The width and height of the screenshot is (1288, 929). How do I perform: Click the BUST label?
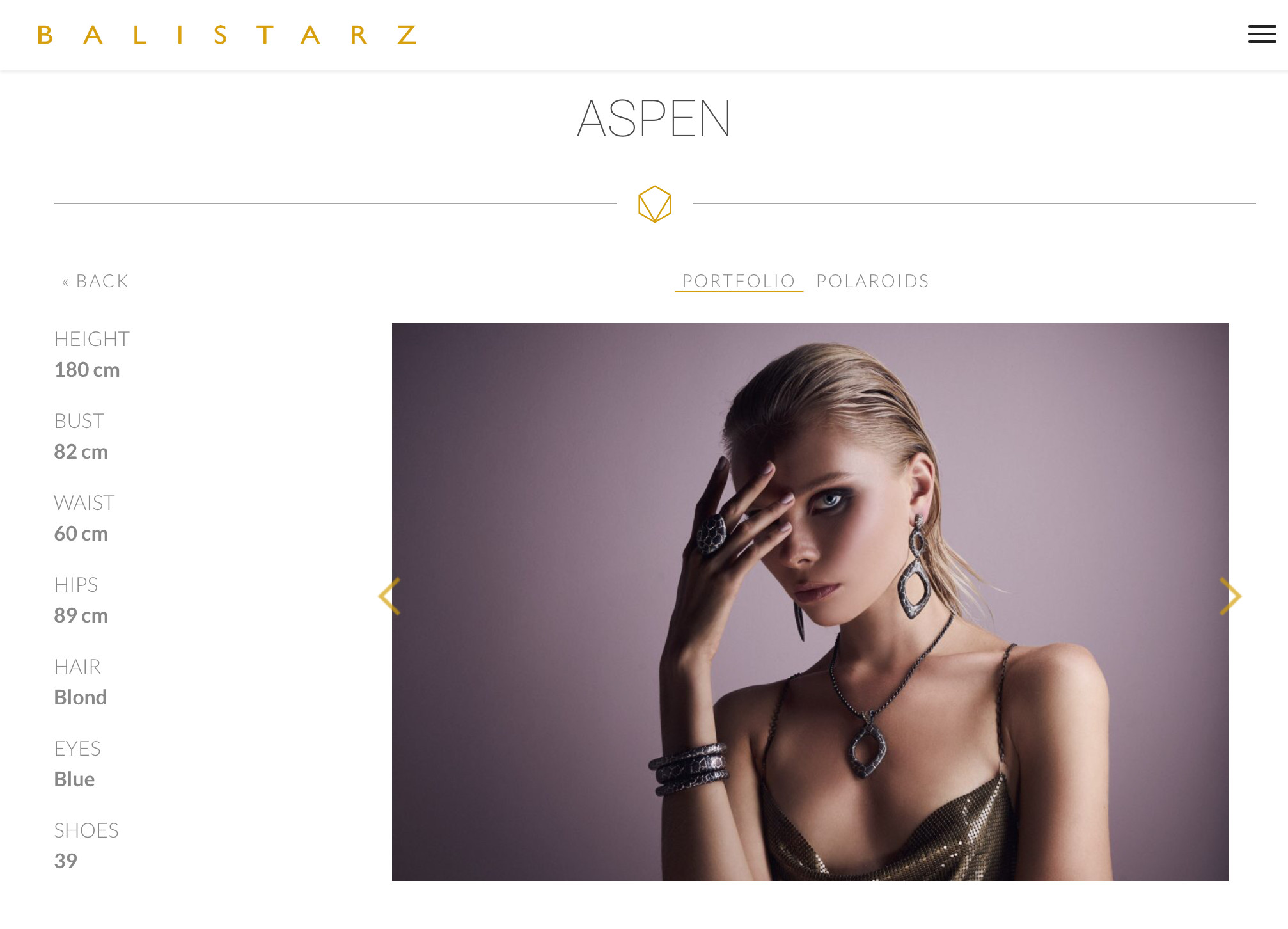79,421
